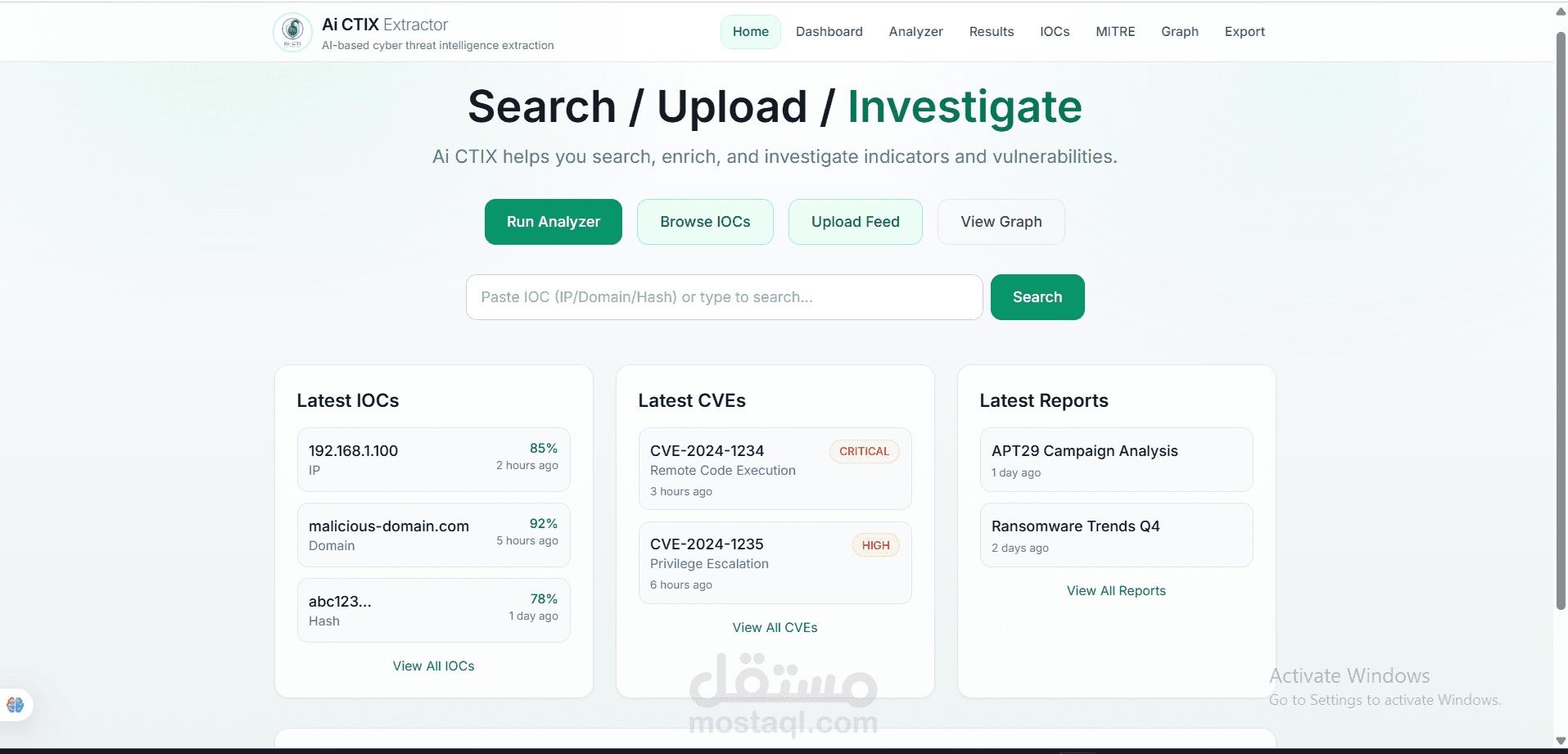Image resolution: width=1568 pixels, height=754 pixels.
Task: Open View All Reports link
Action: [1116, 590]
